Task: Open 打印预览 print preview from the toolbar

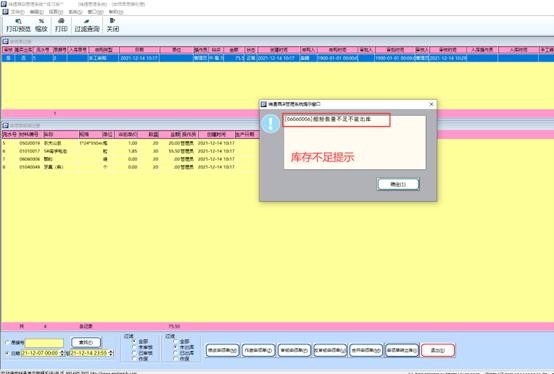Action: point(18,25)
